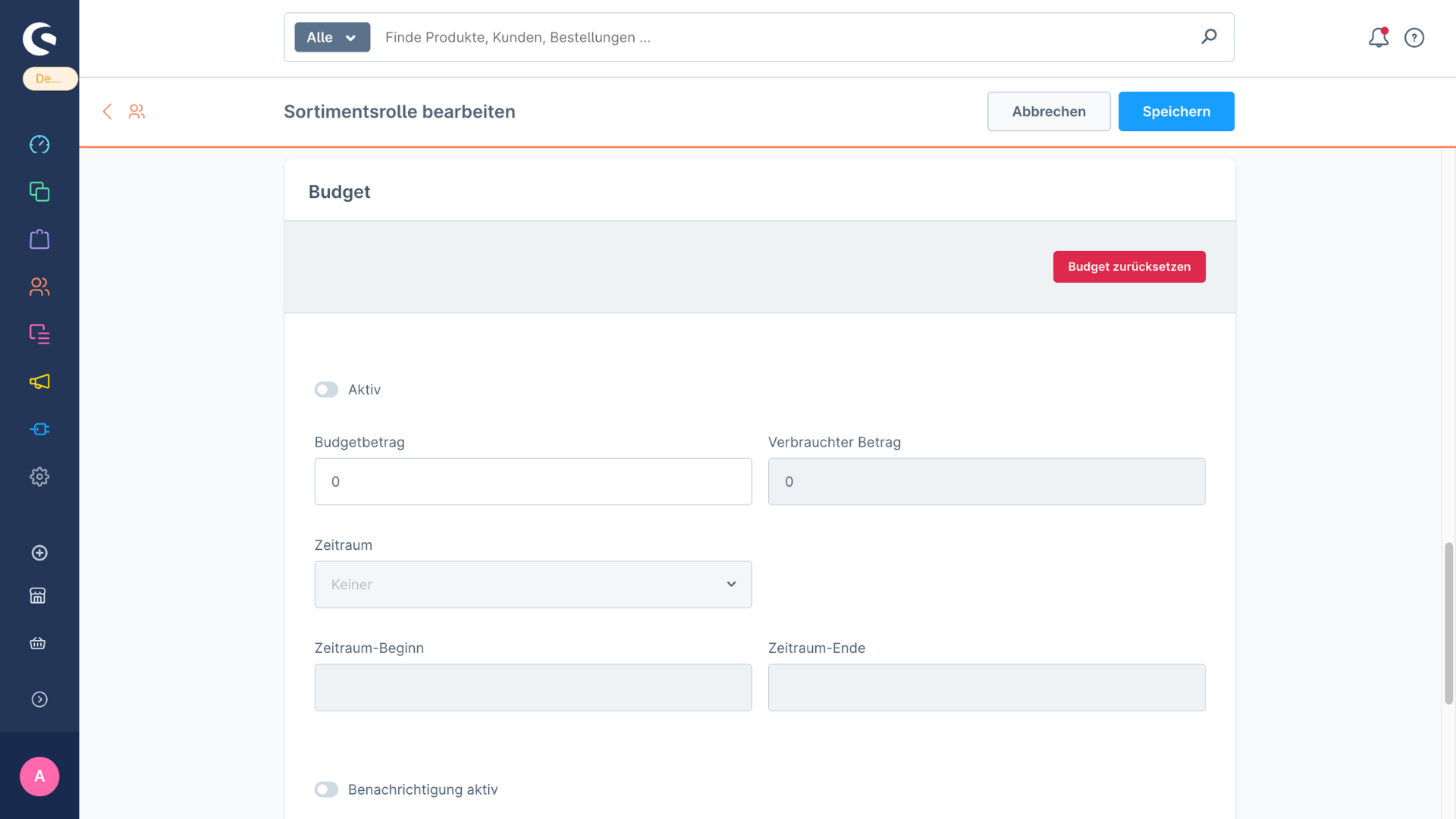
Task: Expand the Zeitraum Keiner dropdown
Action: click(x=532, y=585)
